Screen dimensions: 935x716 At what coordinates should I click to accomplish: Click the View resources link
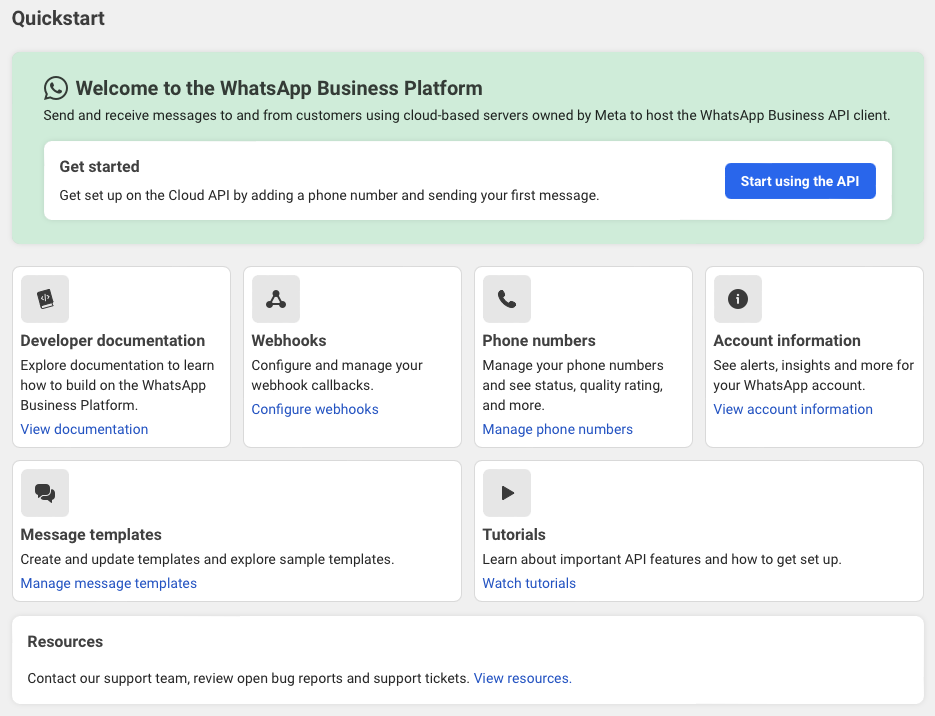click(x=522, y=678)
